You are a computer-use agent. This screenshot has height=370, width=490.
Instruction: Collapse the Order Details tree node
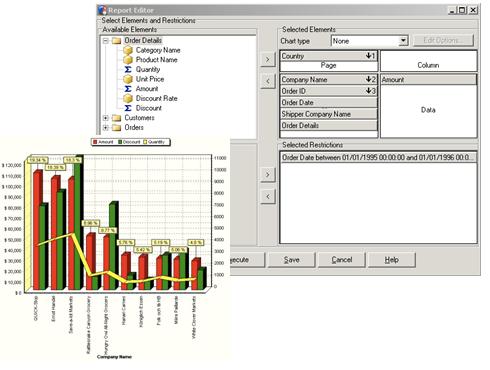[106, 41]
